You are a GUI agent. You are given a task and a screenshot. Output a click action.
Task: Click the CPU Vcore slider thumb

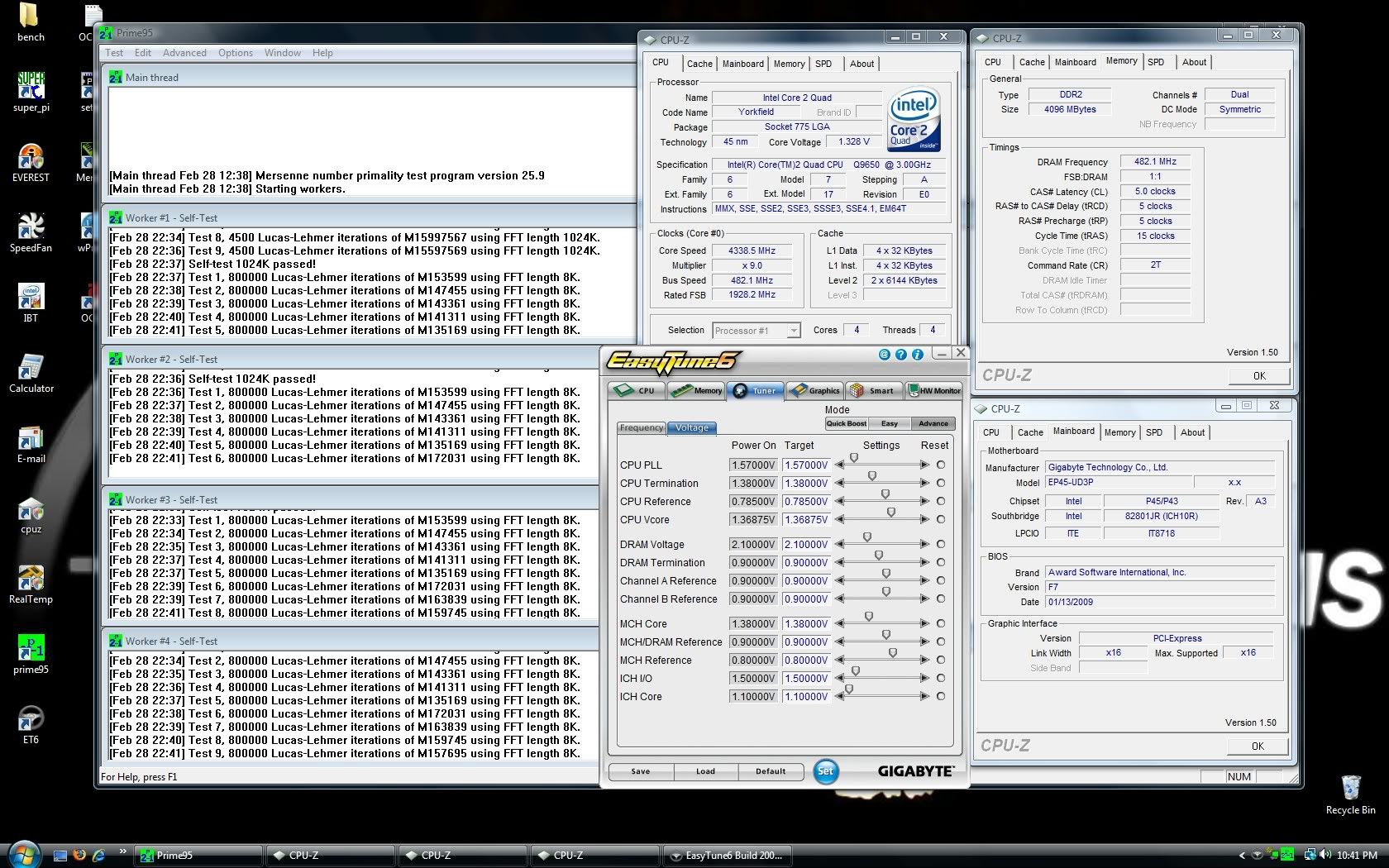890,513
